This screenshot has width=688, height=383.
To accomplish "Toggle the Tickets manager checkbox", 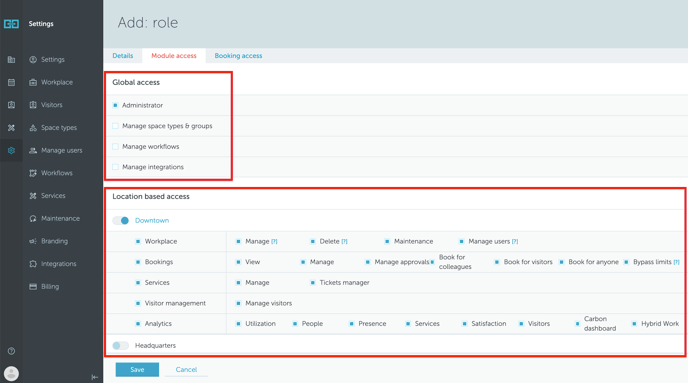I will click(x=313, y=283).
